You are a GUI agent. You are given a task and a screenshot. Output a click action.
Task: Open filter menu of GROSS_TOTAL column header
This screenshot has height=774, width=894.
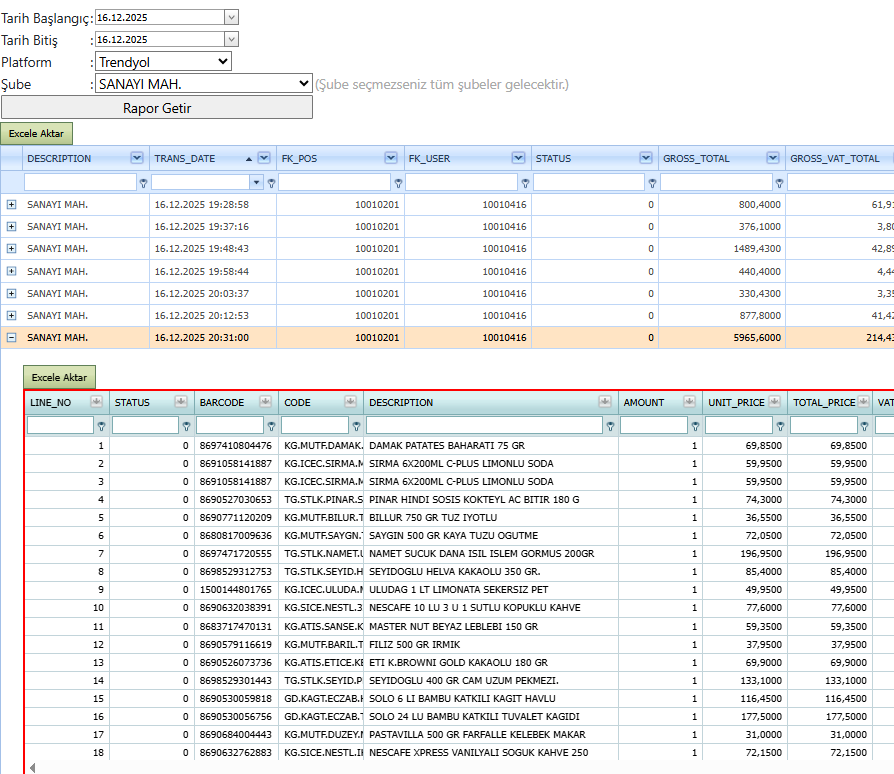pyautogui.click(x=773, y=158)
